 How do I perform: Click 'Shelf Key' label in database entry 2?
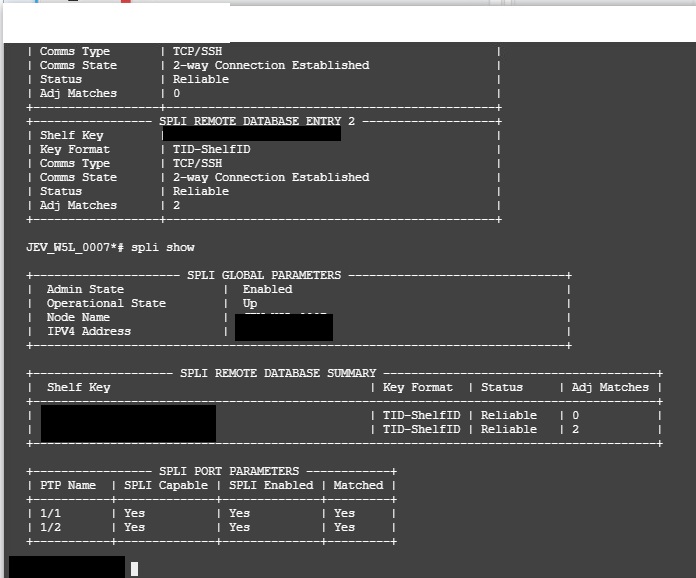pos(71,135)
